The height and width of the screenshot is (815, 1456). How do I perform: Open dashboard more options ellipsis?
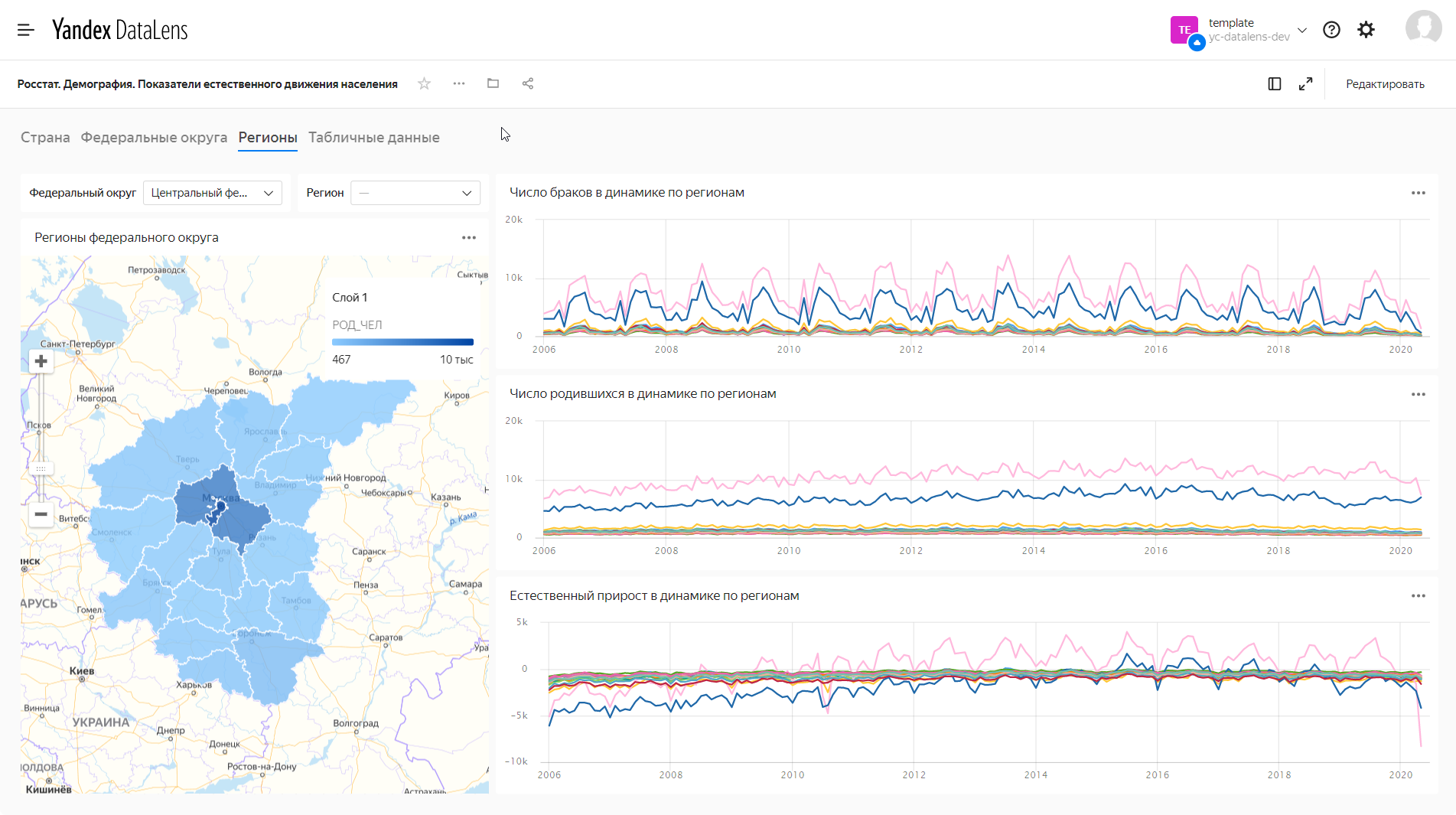pos(459,83)
